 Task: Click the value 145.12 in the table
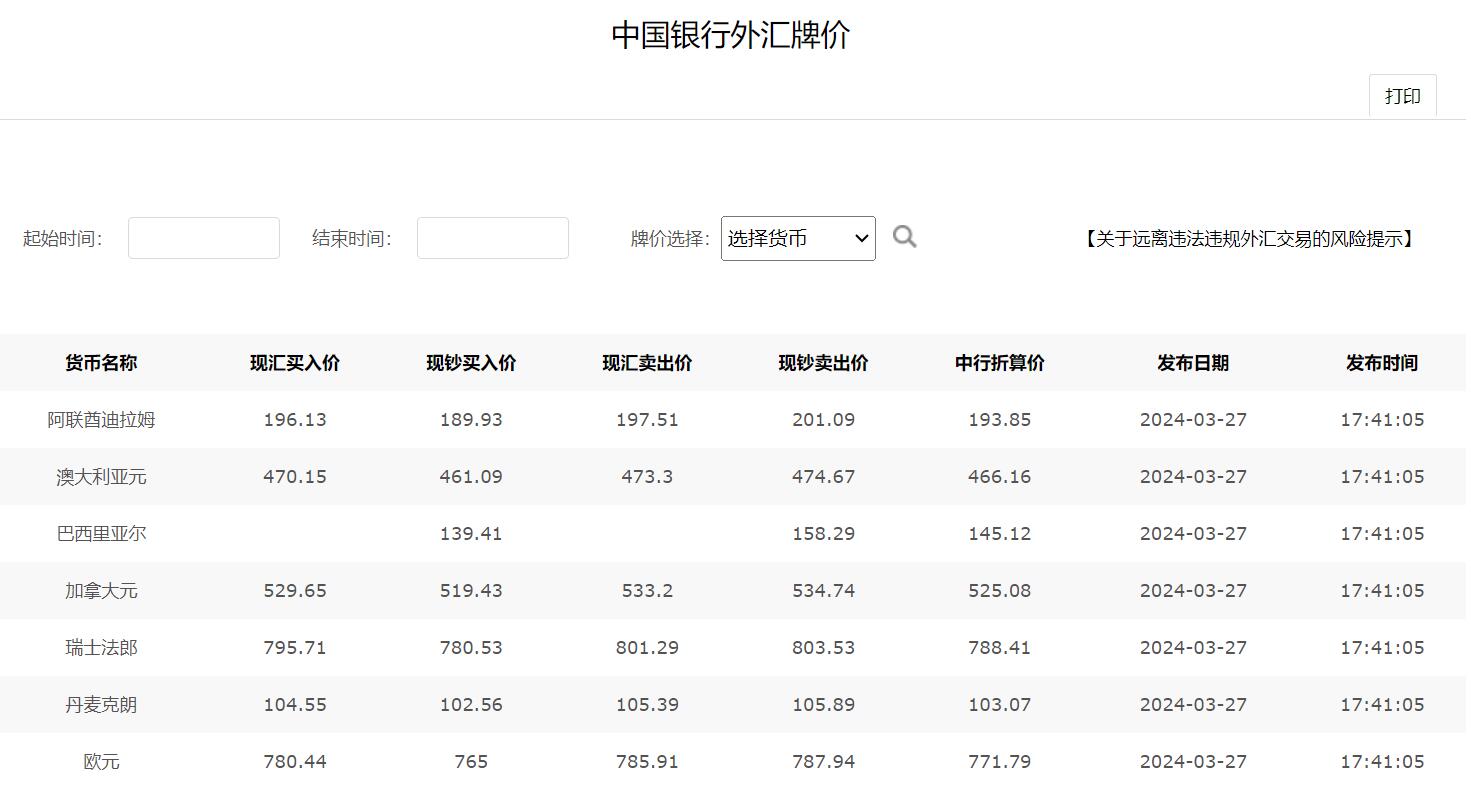click(x=1000, y=534)
